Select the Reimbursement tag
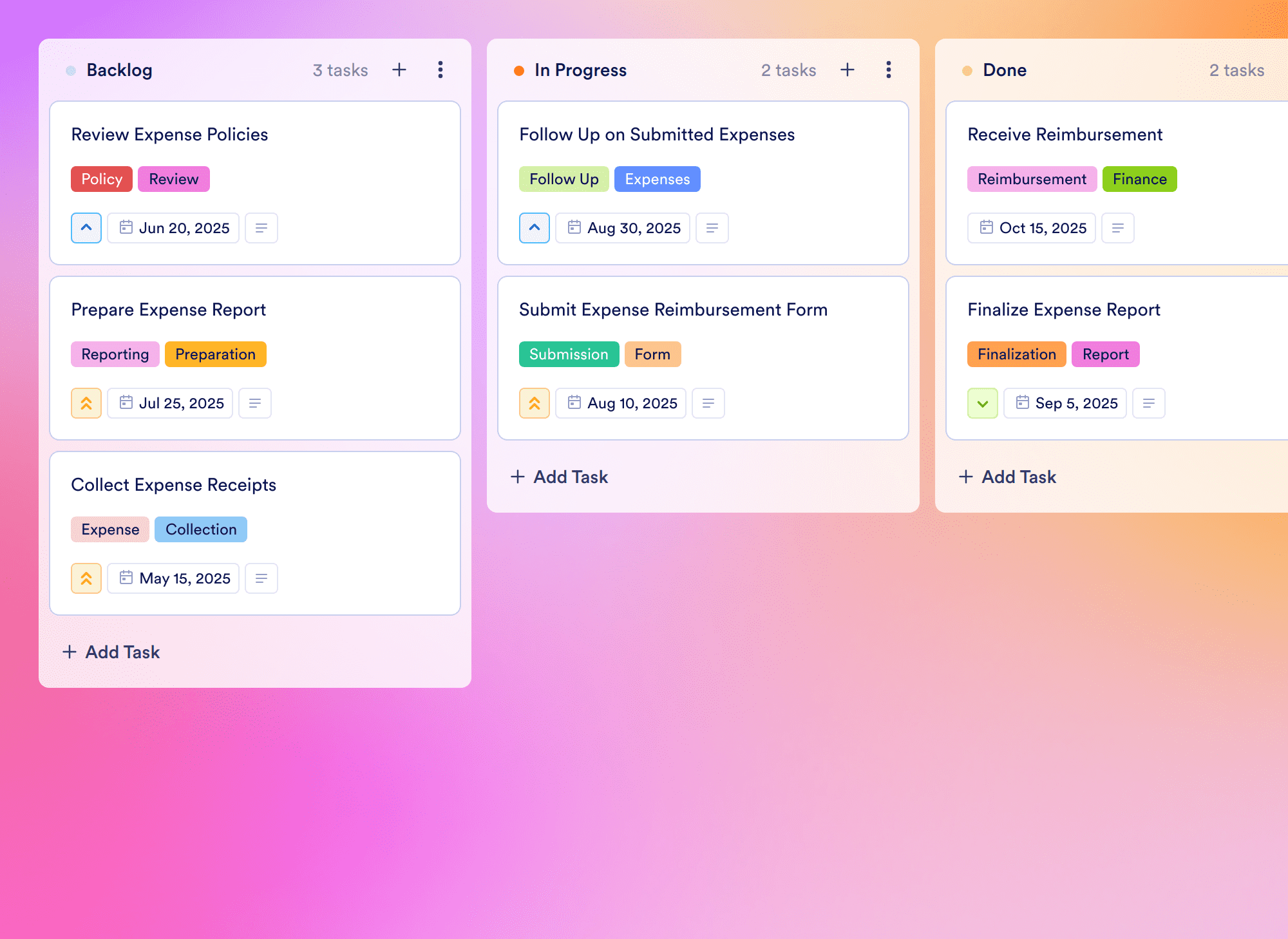 tap(1032, 179)
